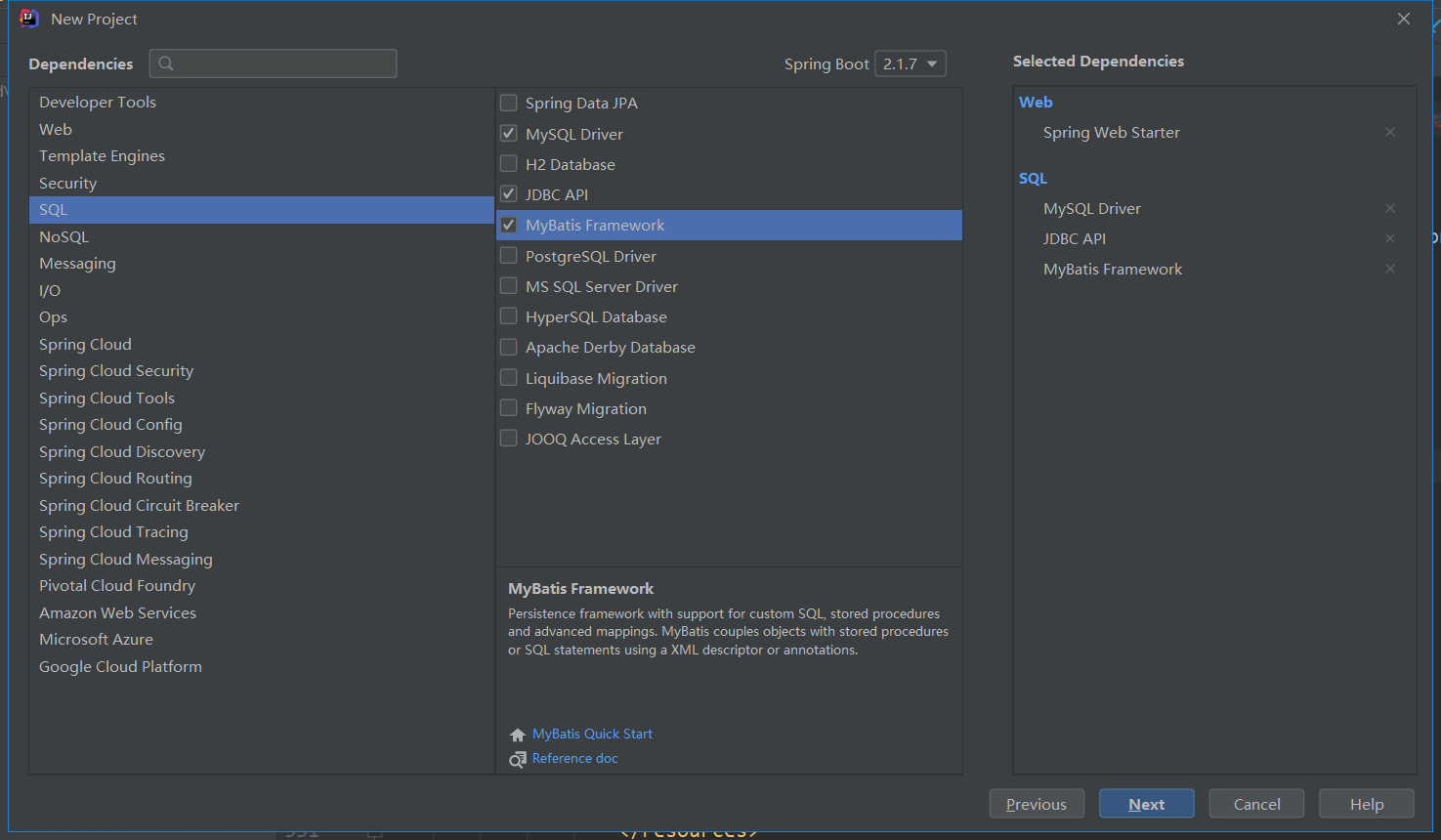The height and width of the screenshot is (840, 1441).
Task: Select the I/O category
Action: point(262,290)
